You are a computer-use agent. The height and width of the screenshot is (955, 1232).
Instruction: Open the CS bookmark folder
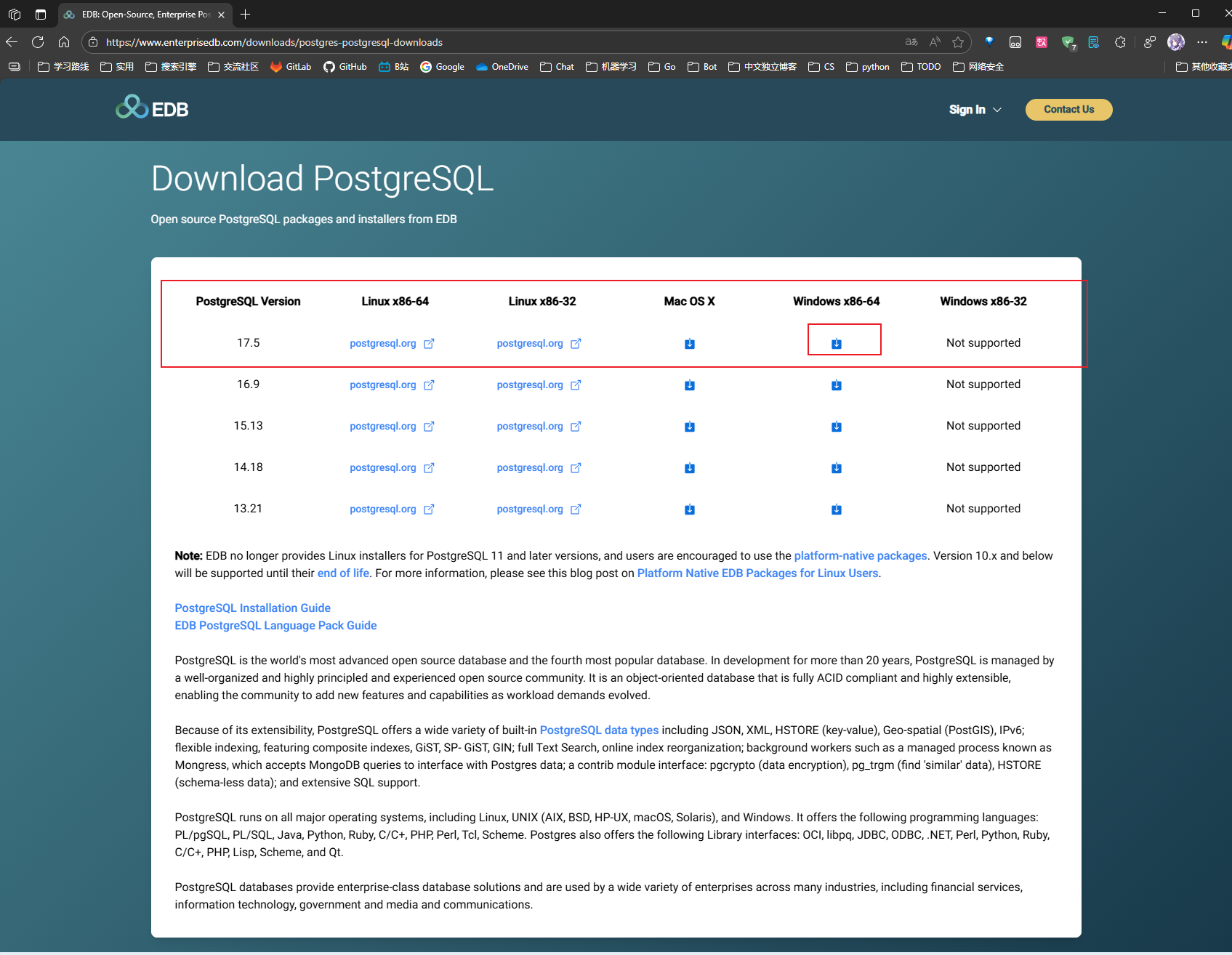[821, 67]
